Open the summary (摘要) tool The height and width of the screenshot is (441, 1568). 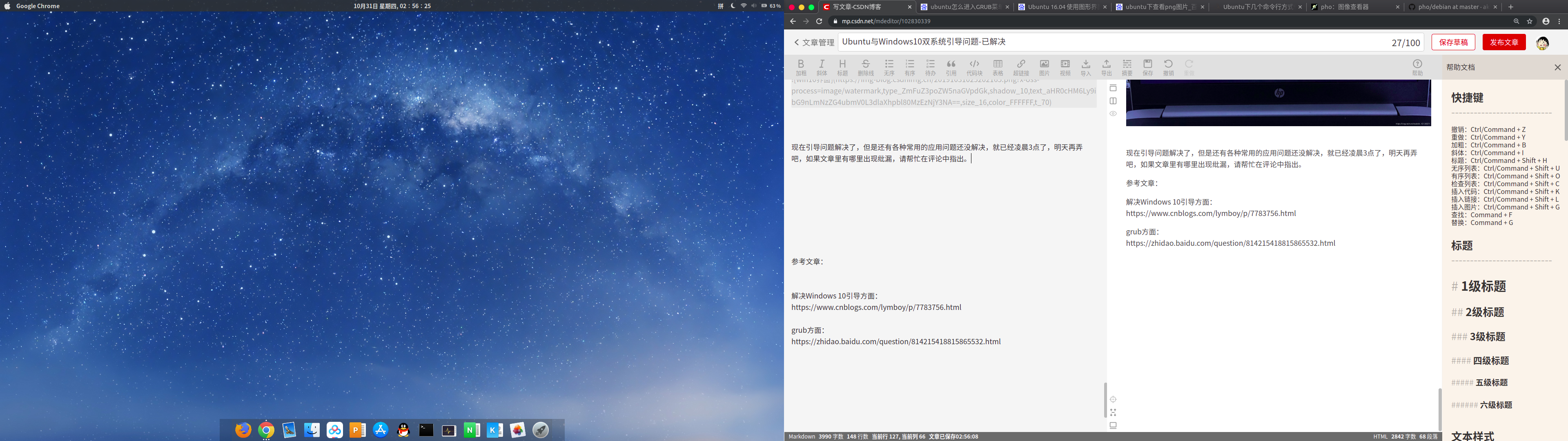click(1127, 67)
